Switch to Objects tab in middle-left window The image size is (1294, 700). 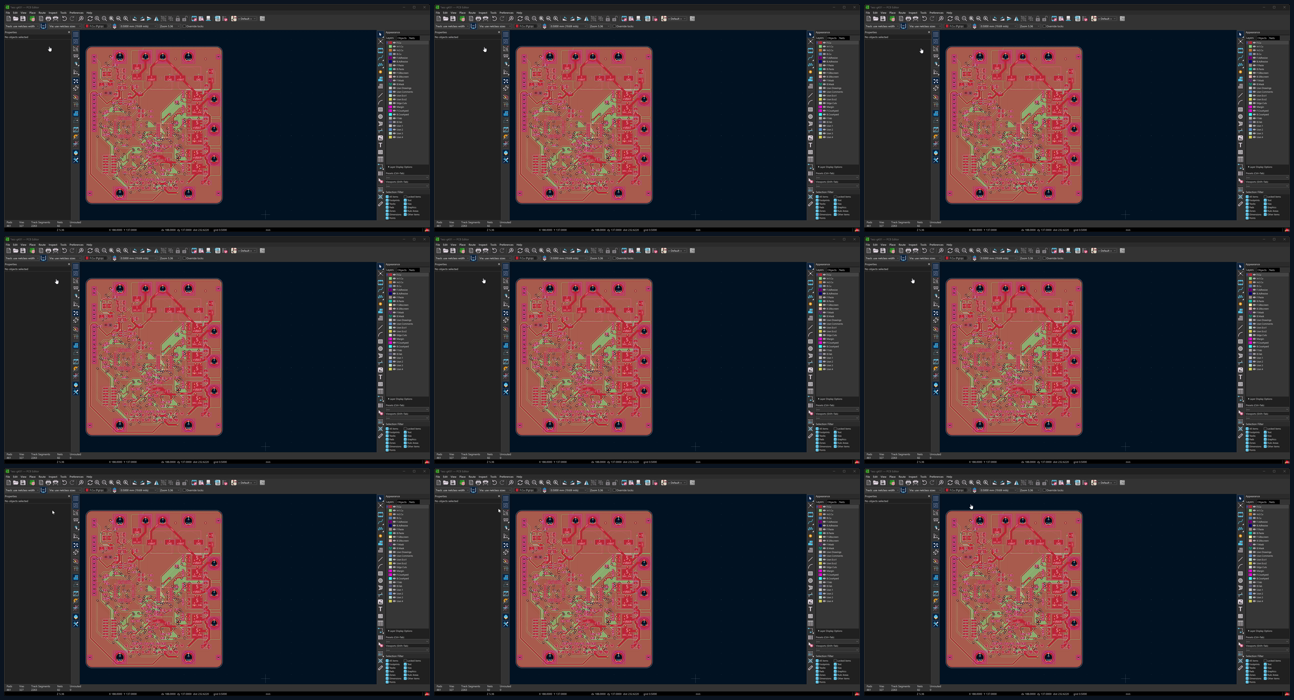point(402,270)
